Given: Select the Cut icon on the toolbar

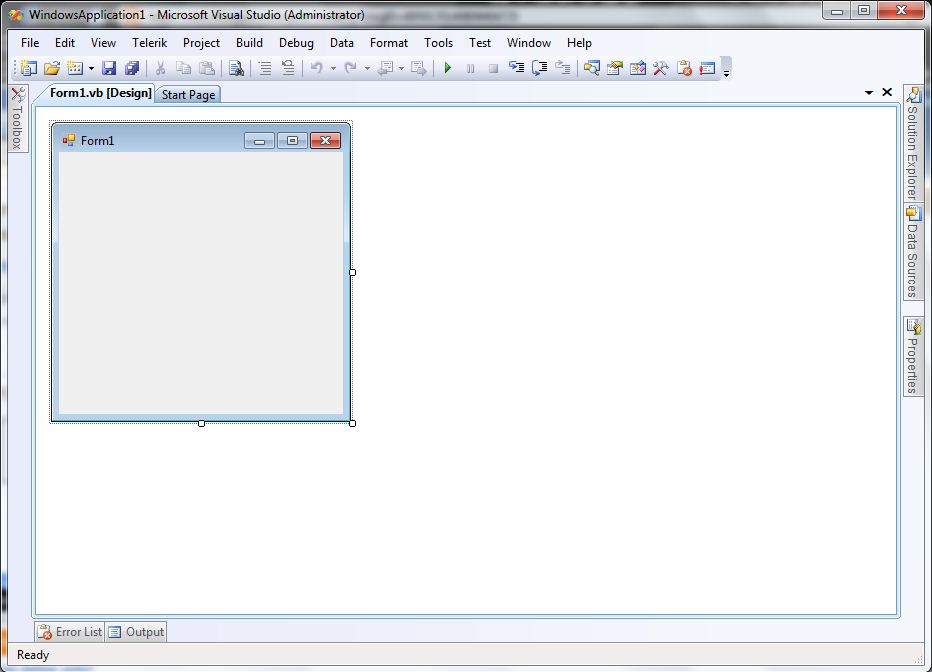Looking at the screenshot, I should coord(160,68).
